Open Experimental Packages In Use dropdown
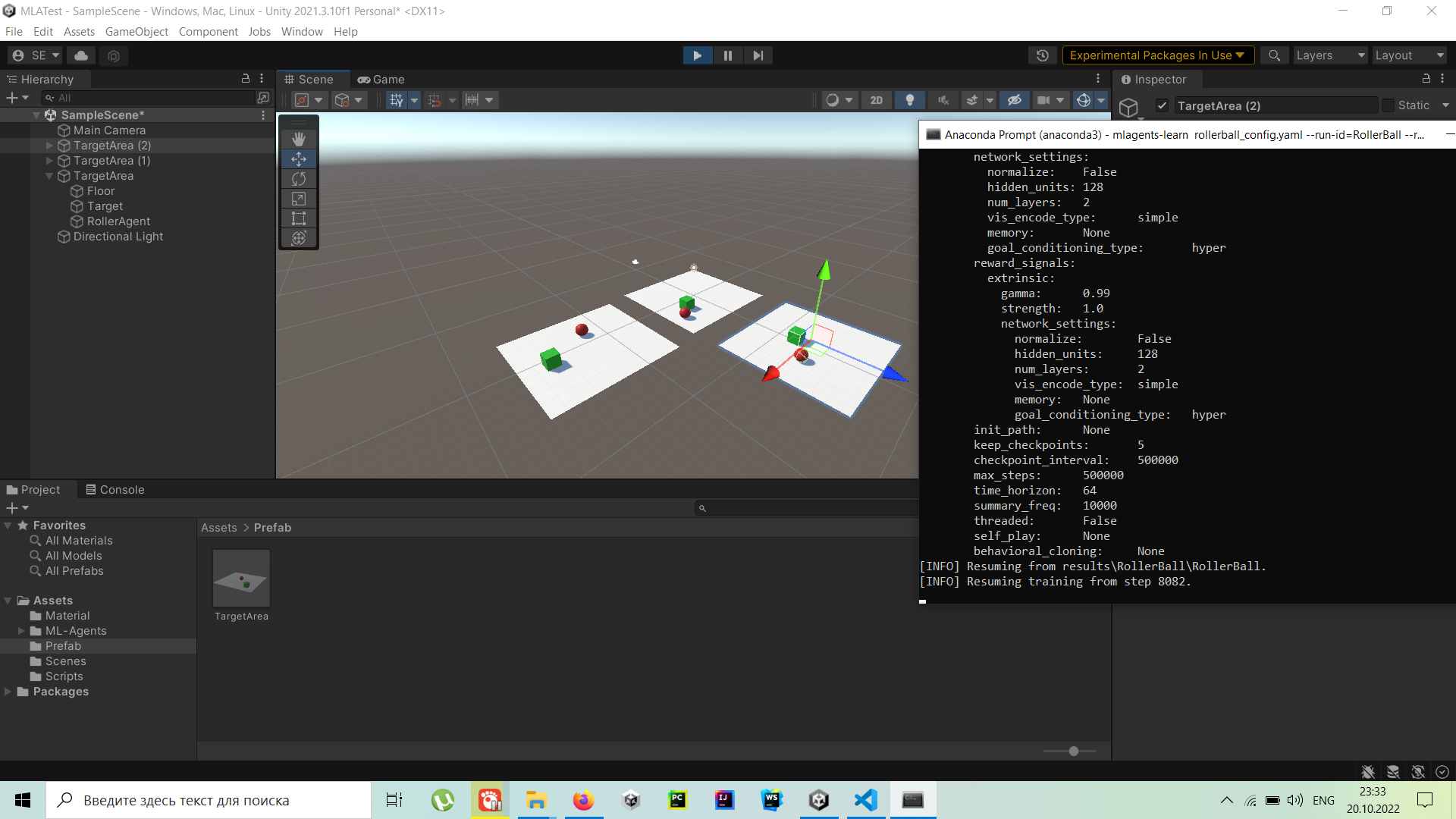1456x819 pixels. (1157, 55)
